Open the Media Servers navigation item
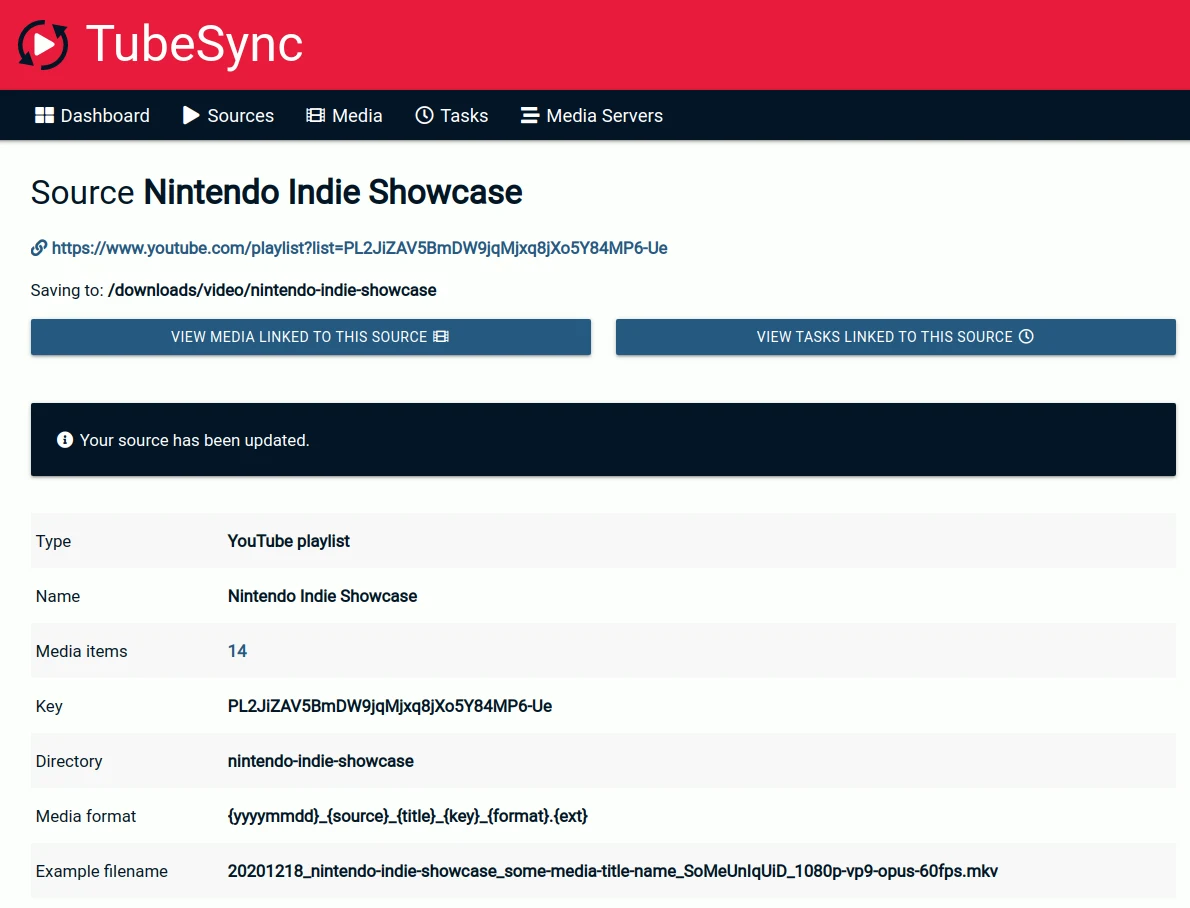 [x=592, y=115]
